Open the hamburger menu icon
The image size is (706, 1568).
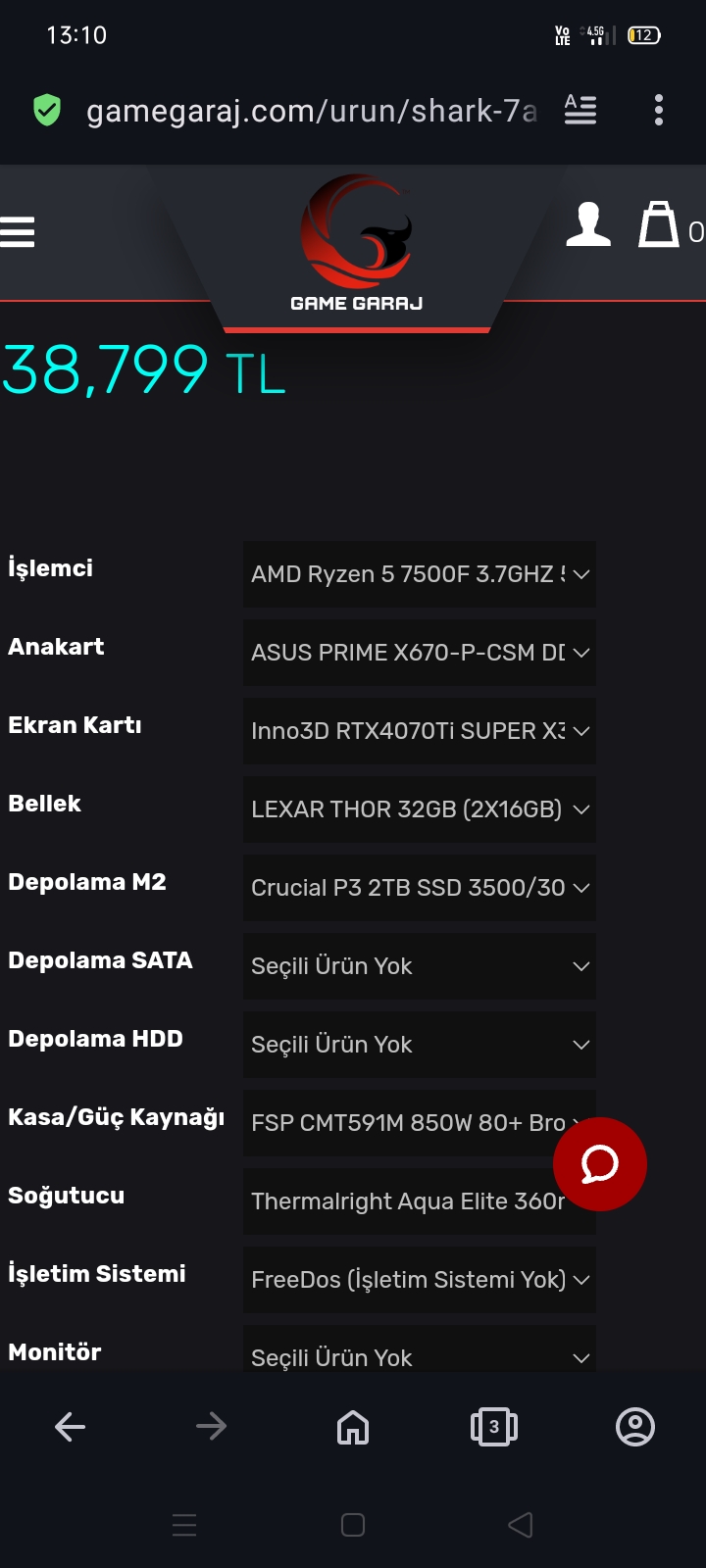pos(18,232)
